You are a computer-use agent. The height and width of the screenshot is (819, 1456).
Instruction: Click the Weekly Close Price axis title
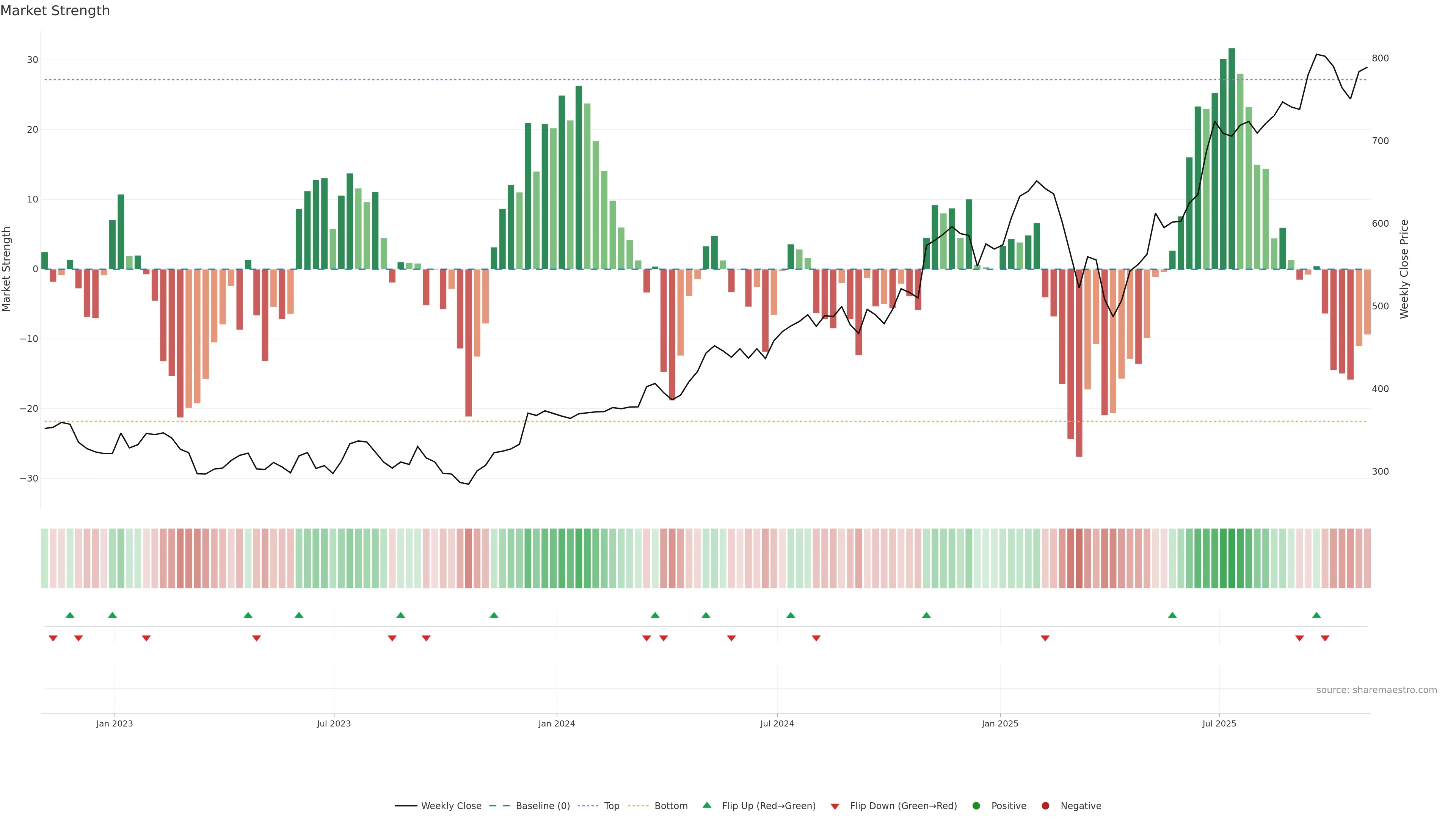(1404, 269)
